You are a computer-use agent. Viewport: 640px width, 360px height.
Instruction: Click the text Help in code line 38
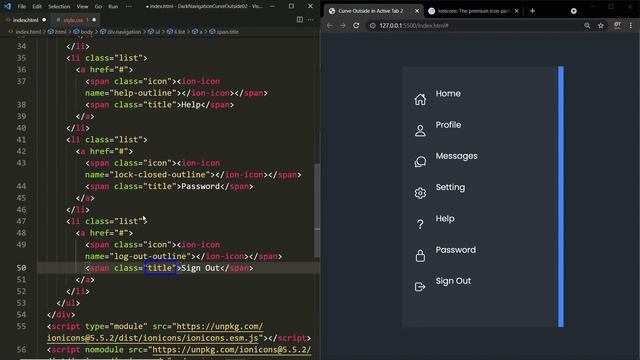191,105
